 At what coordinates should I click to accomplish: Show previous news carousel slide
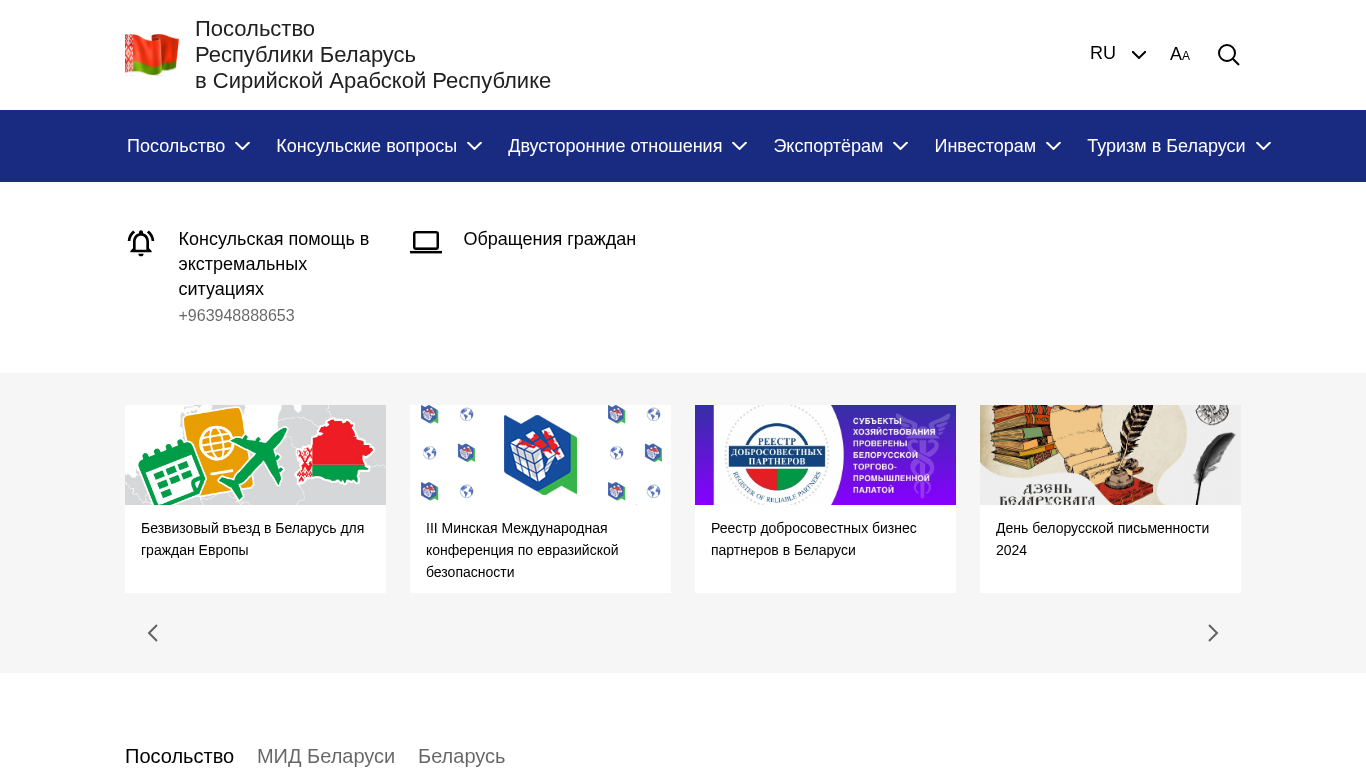pyautogui.click(x=153, y=633)
